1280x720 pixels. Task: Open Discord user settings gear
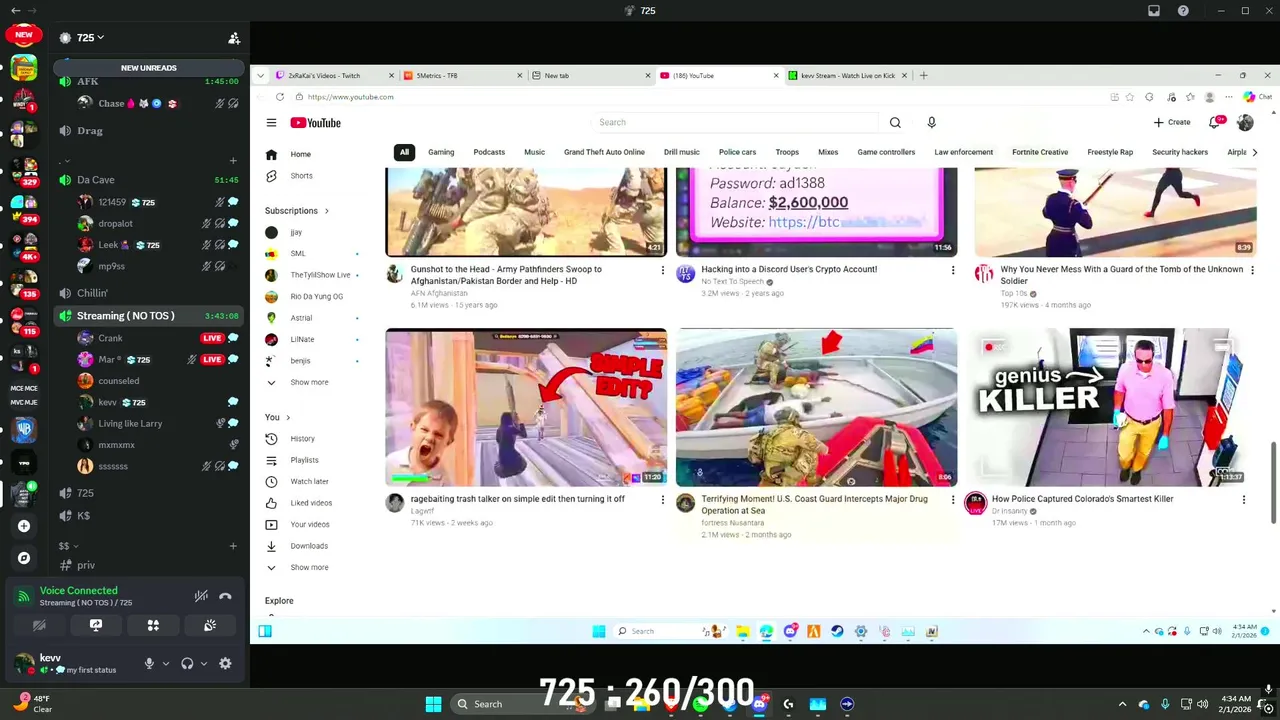225,663
